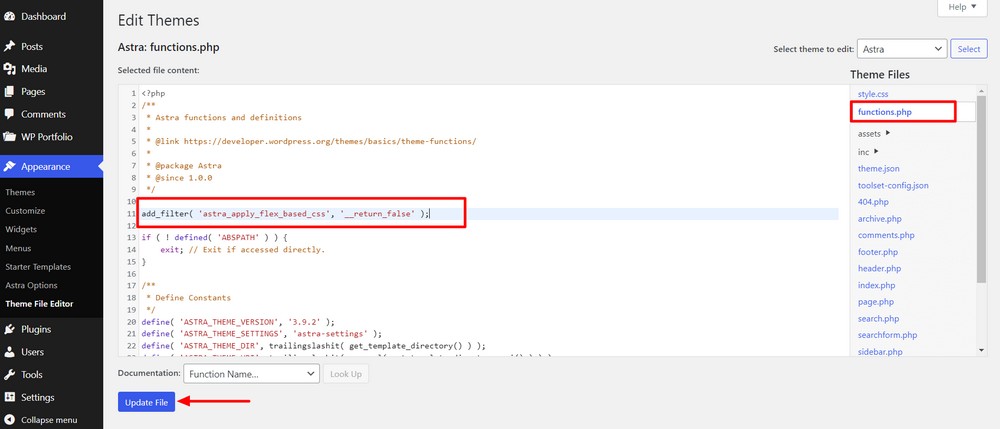This screenshot has width=1000, height=429.
Task: Open Menus submenu link
Action: (18, 248)
